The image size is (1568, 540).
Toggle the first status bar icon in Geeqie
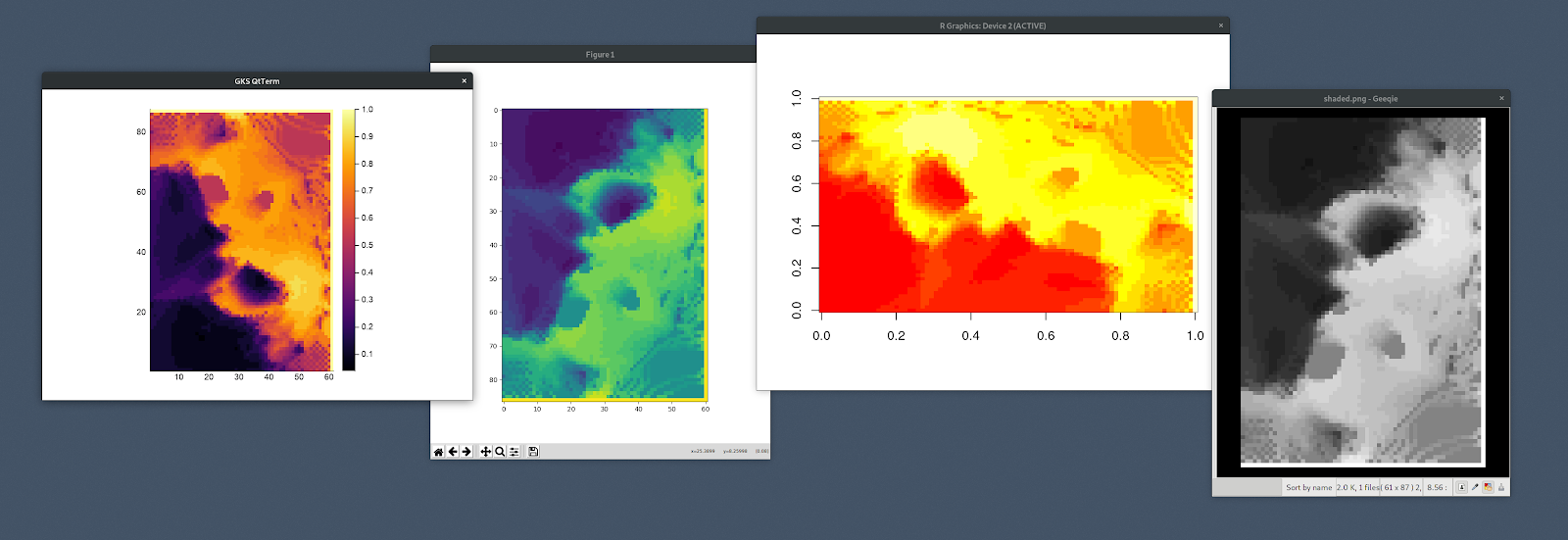pos(1462,487)
